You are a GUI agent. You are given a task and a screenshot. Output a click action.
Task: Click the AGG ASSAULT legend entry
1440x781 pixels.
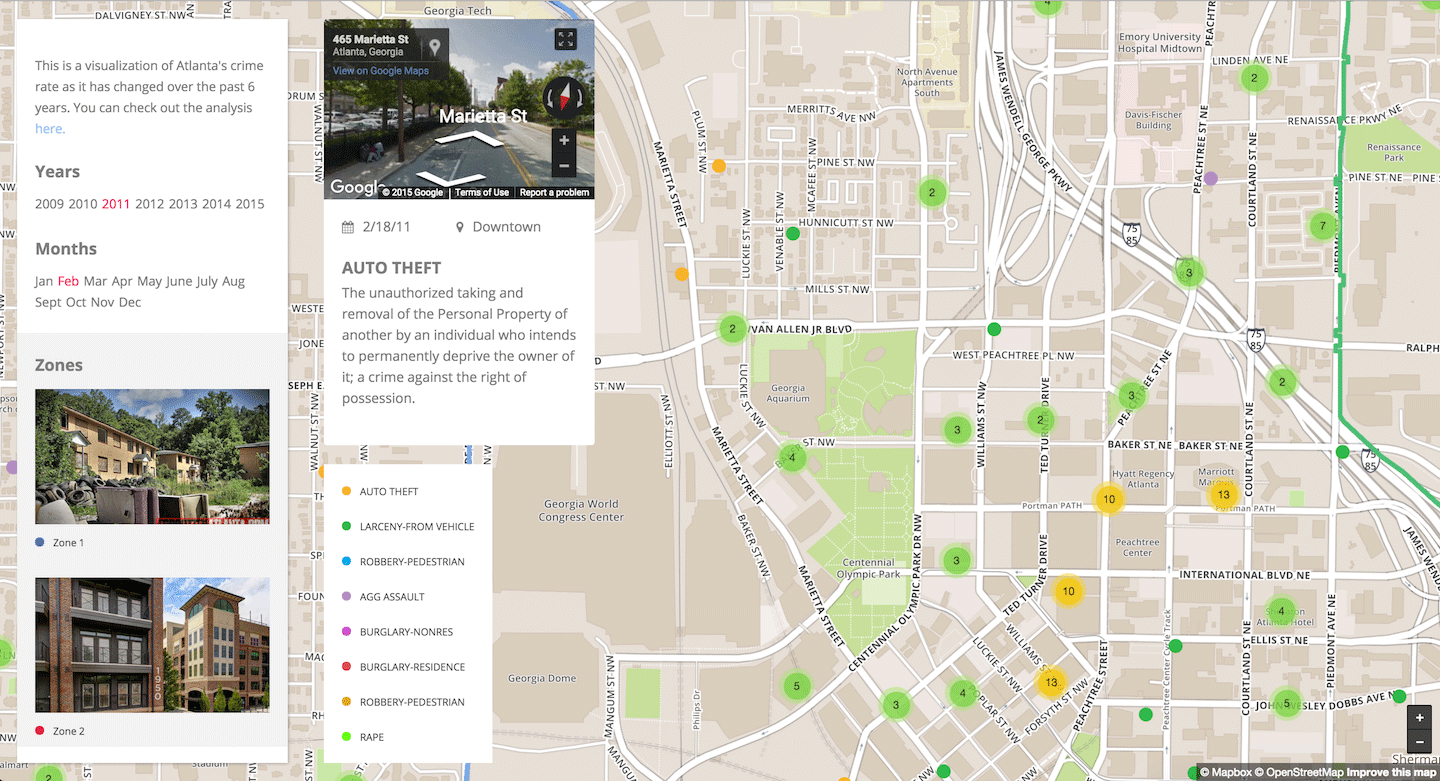(383, 596)
